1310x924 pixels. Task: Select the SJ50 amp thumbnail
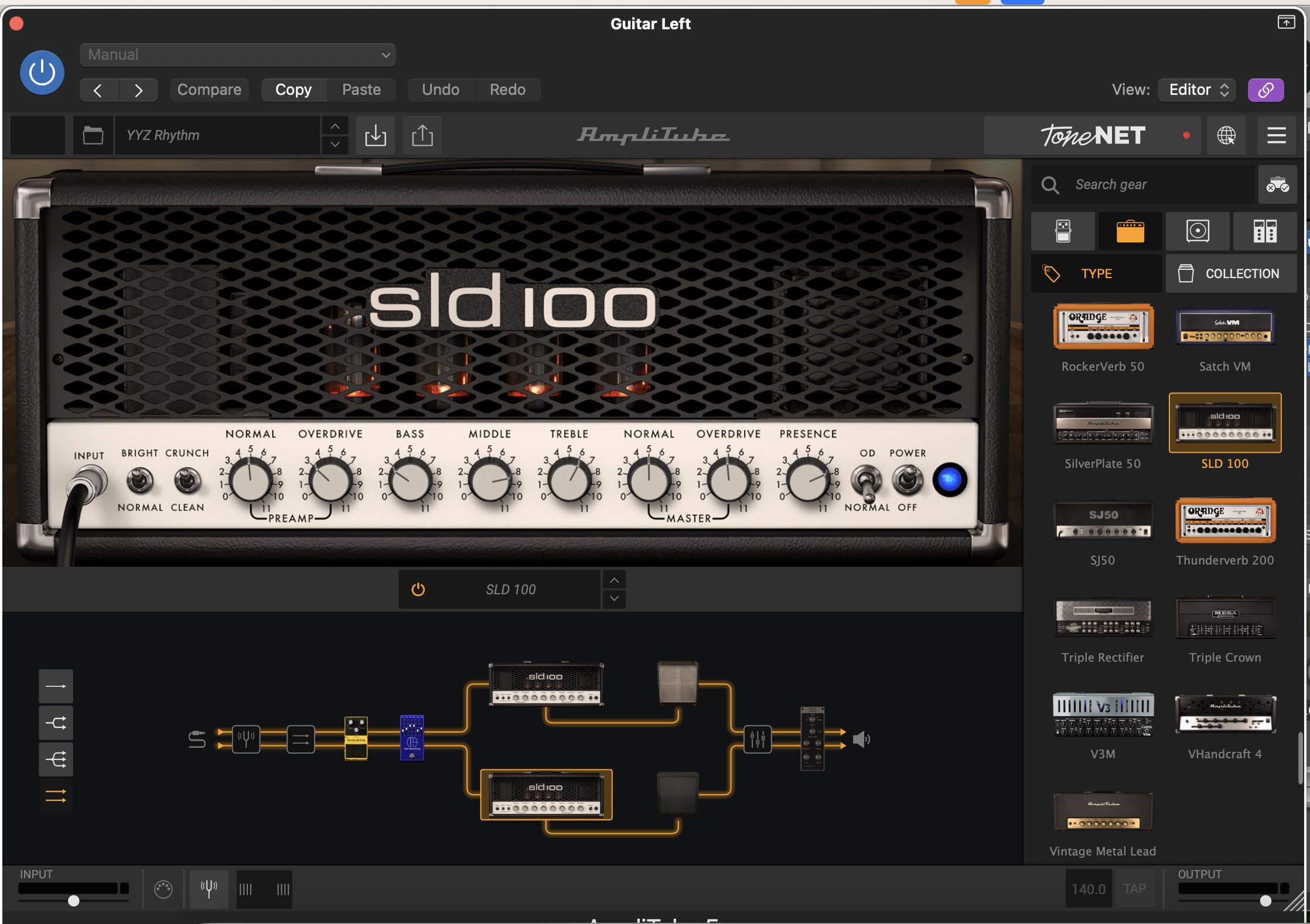coord(1103,520)
